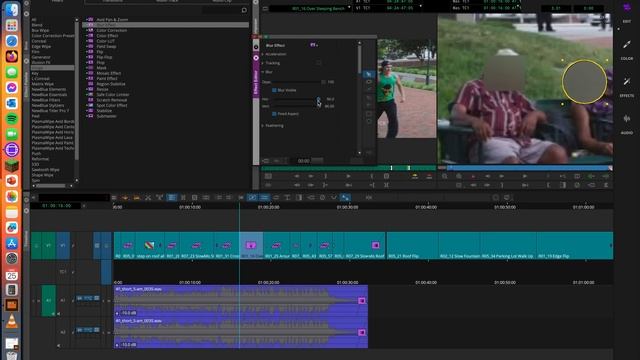The image size is (640, 360).
Task: Open the Effects workspace on right sidebar
Action: [x=627, y=86]
